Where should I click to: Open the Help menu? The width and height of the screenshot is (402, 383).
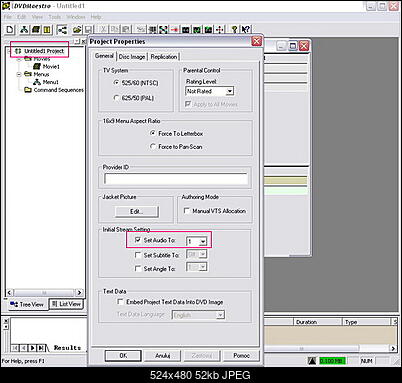96,17
